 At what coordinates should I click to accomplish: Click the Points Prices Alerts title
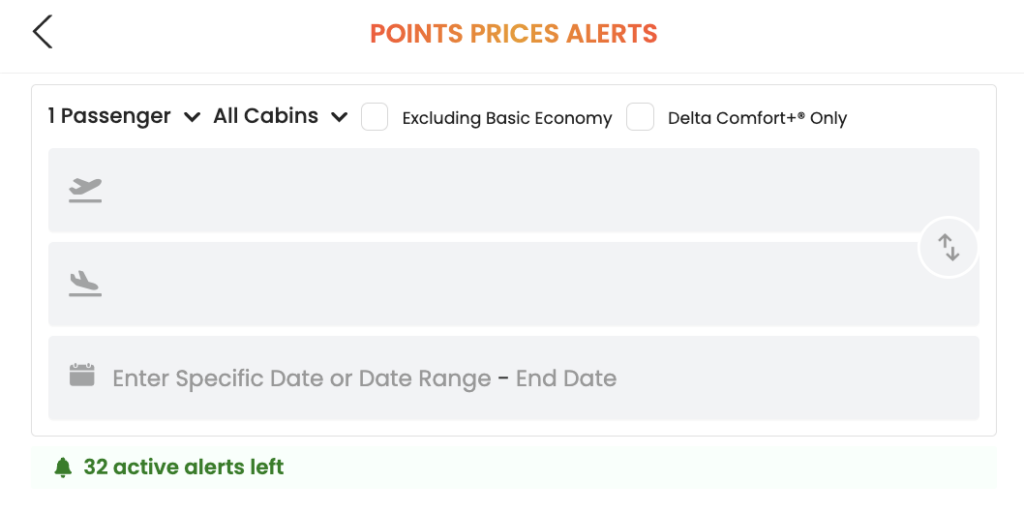point(513,33)
